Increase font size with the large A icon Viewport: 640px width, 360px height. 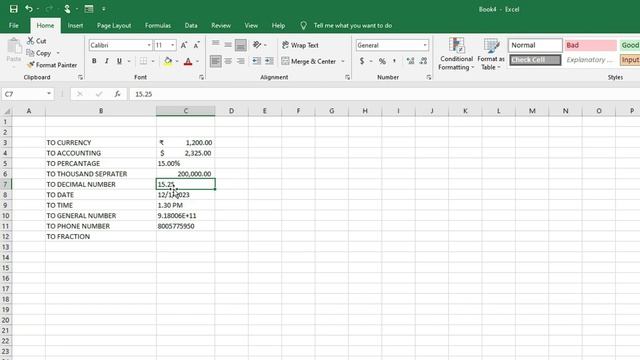pyautogui.click(x=184, y=45)
